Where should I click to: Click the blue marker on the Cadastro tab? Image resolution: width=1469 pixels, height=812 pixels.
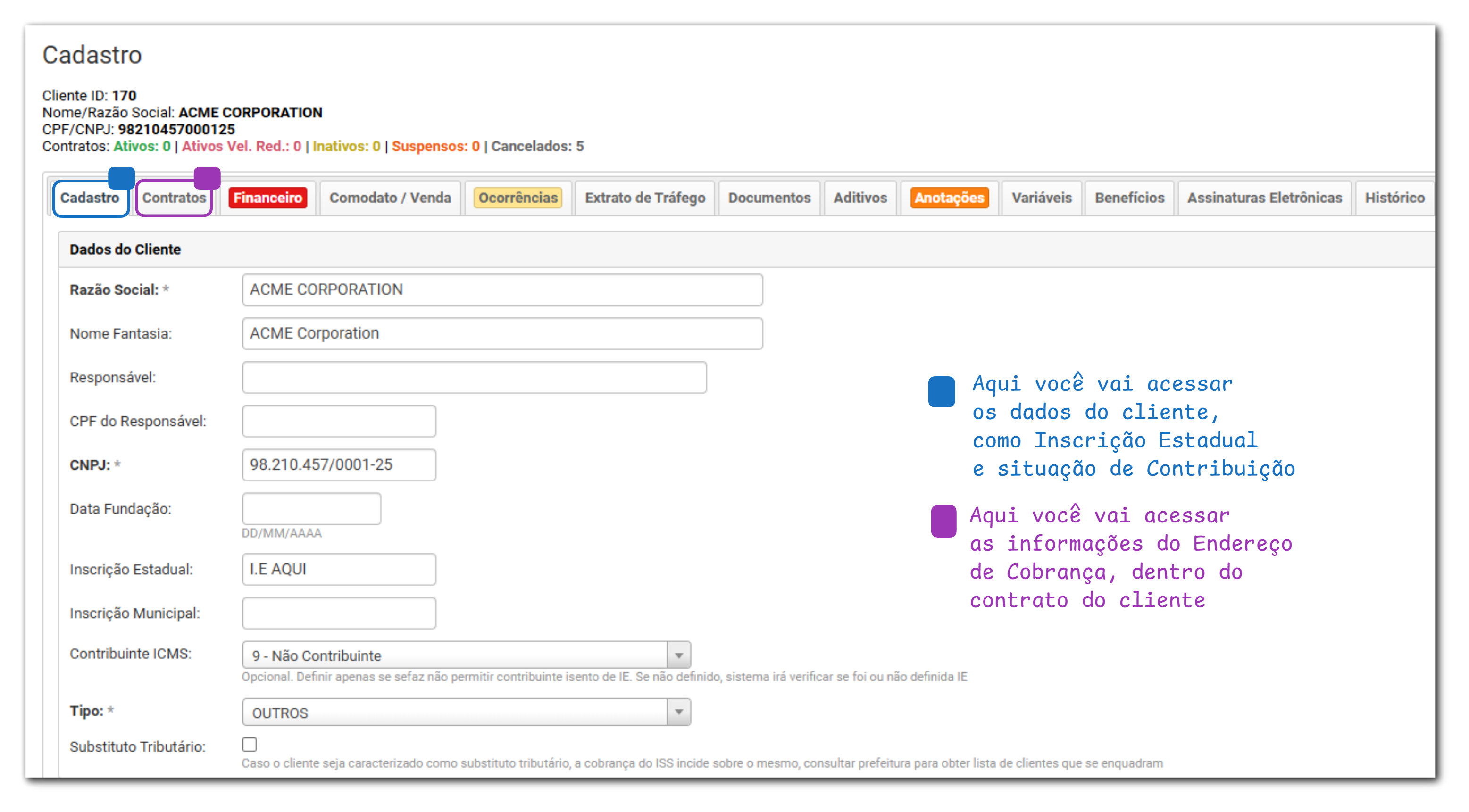click(121, 178)
